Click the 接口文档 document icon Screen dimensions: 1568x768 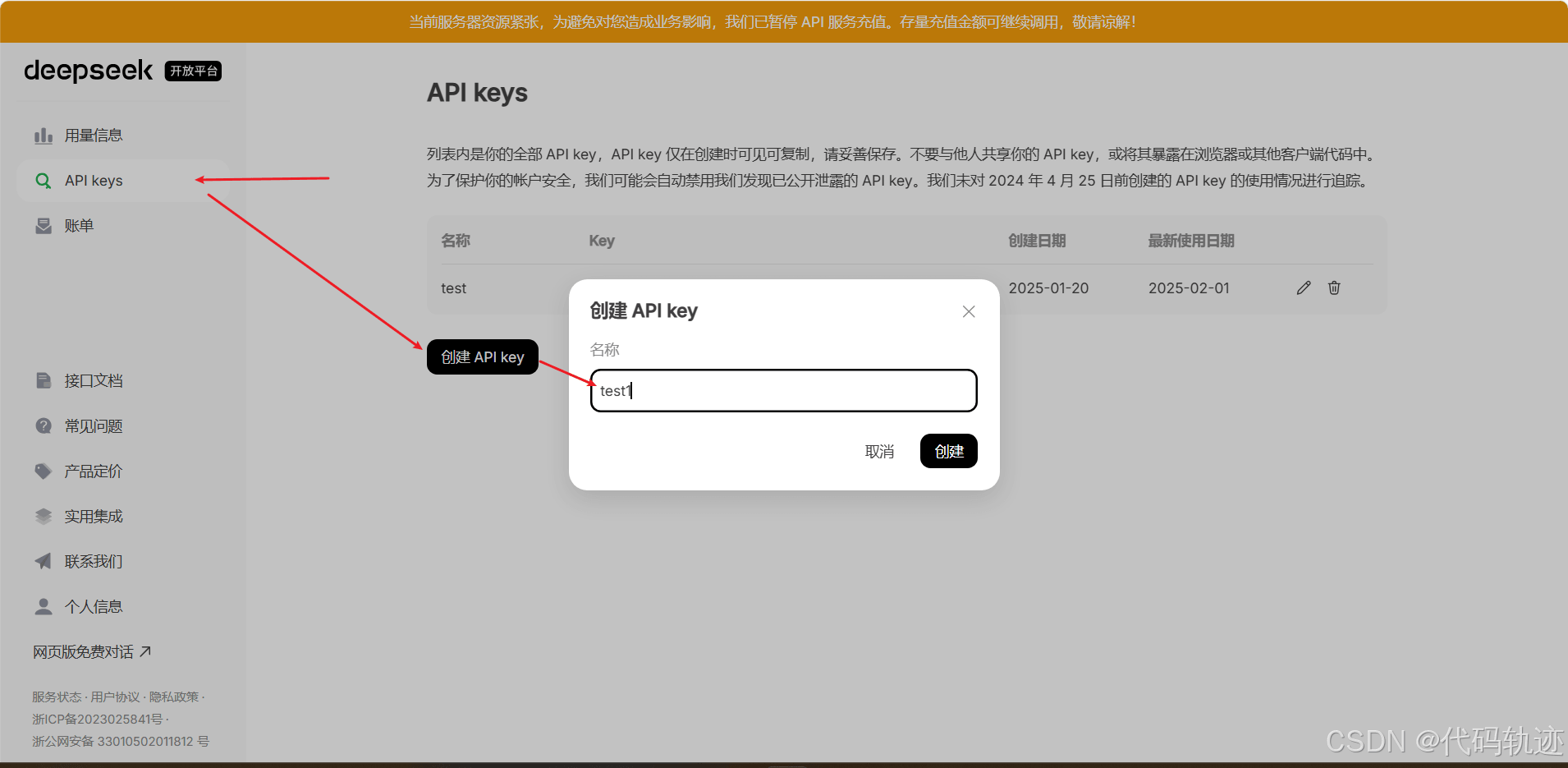[44, 380]
